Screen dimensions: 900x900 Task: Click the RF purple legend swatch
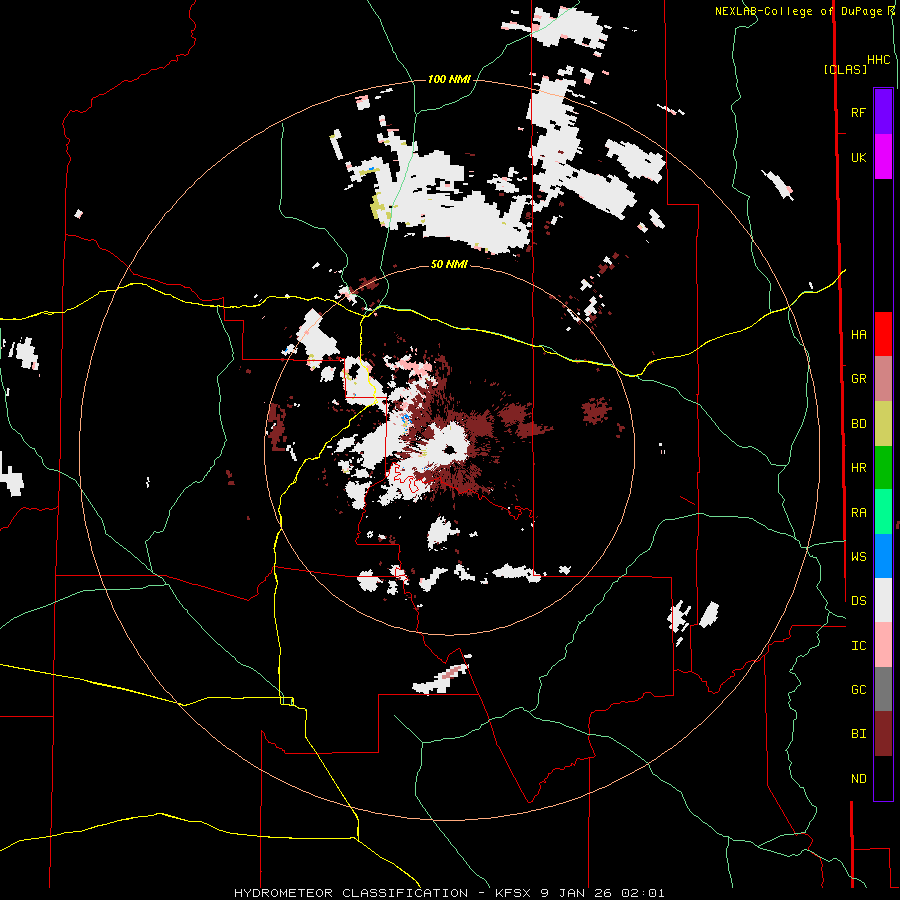883,112
